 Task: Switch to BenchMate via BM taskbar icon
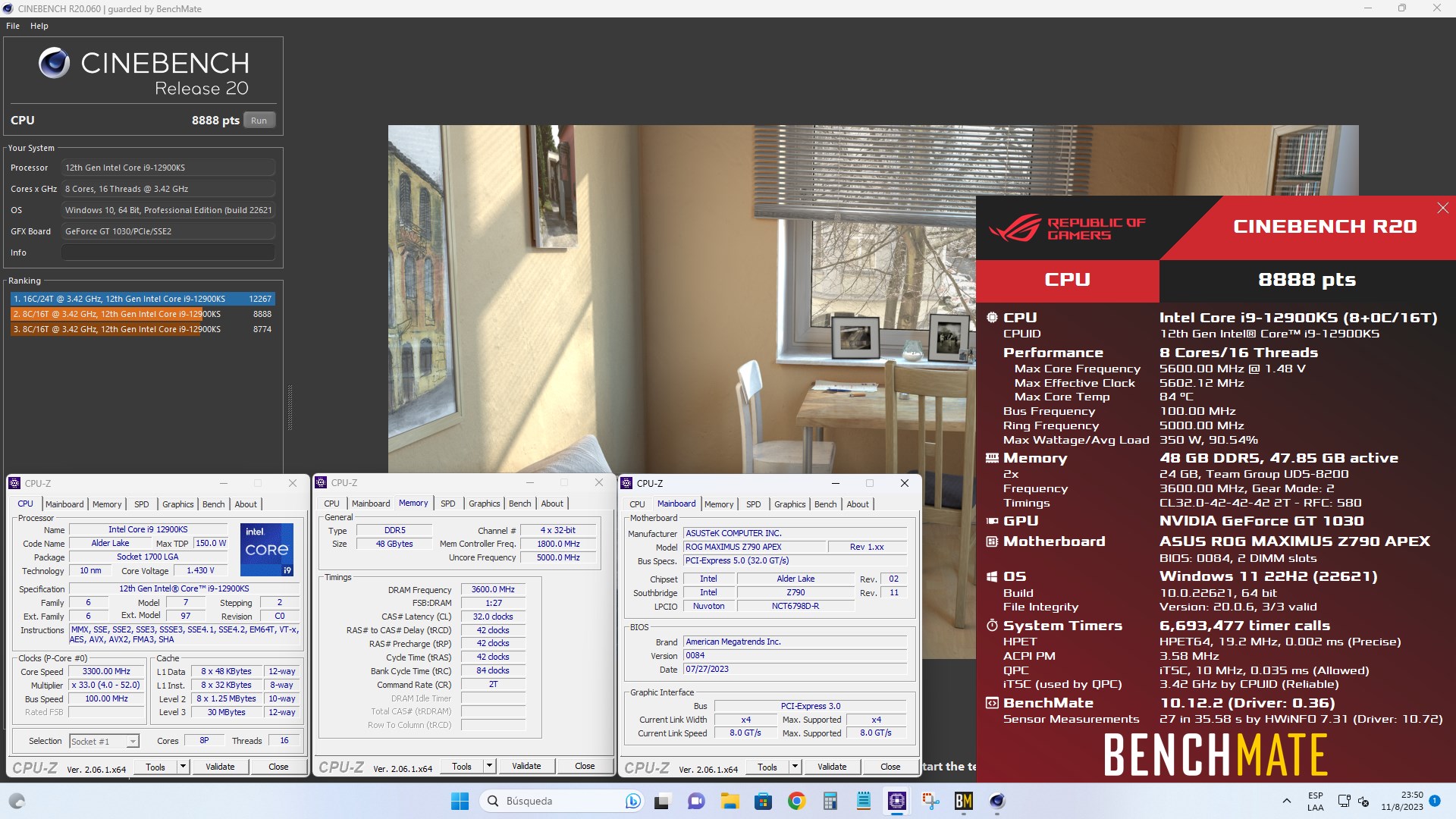964,801
